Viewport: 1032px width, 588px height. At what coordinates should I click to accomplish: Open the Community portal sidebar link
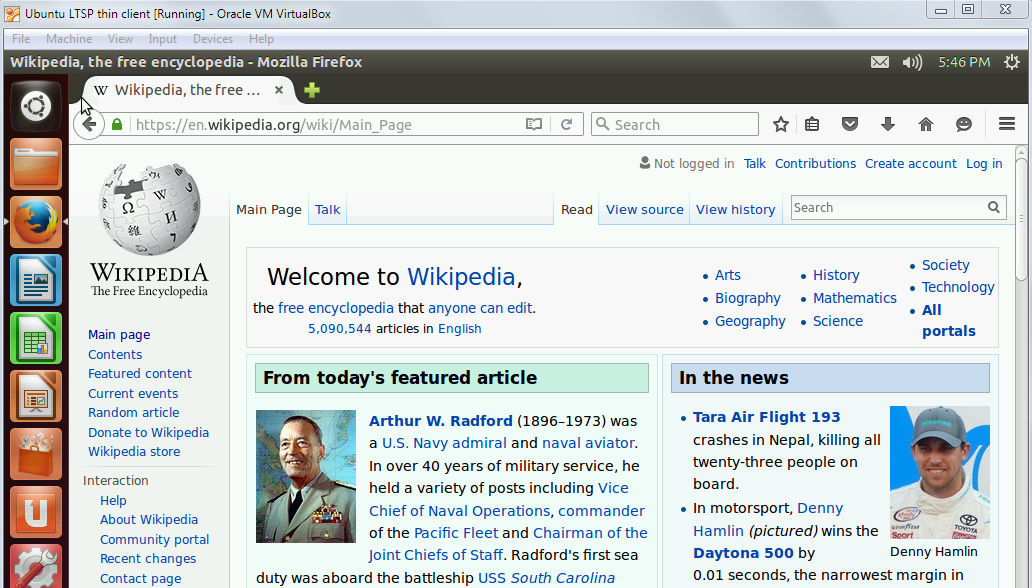coord(155,539)
